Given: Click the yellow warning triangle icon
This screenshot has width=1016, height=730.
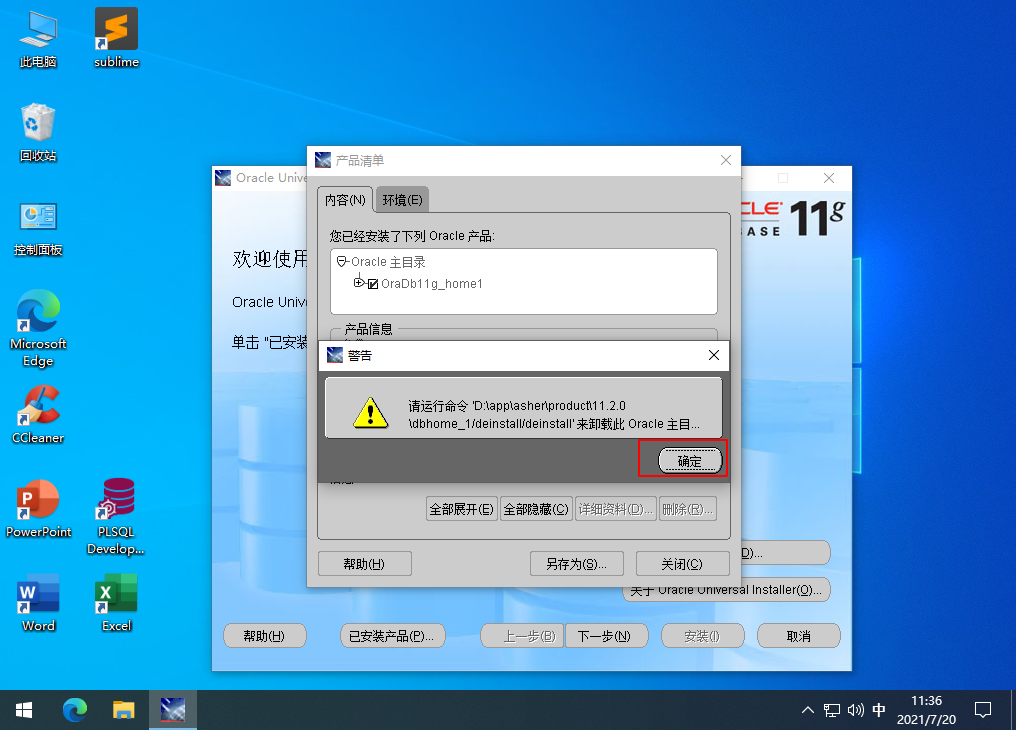Looking at the screenshot, I should [371, 413].
